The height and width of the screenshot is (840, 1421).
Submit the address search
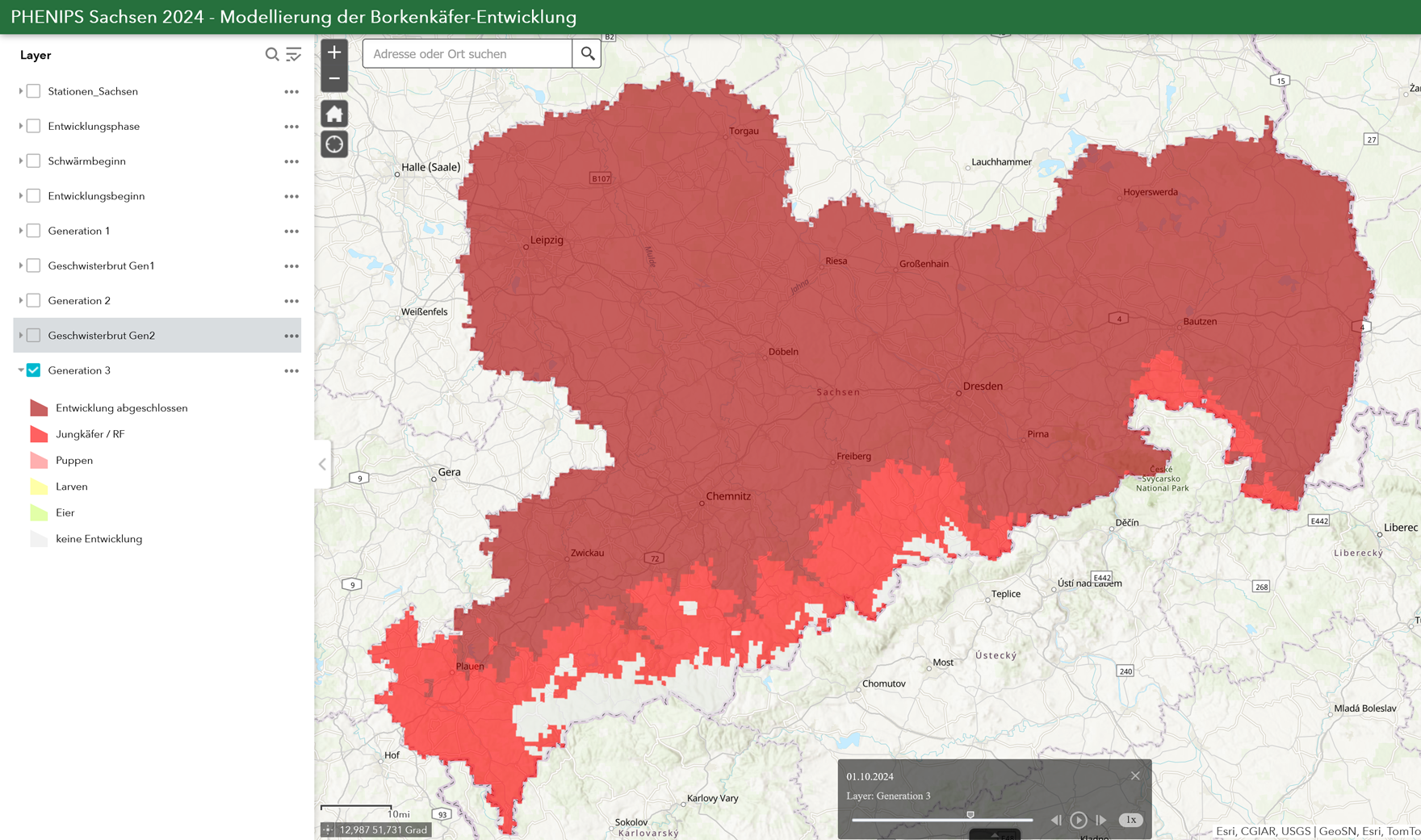click(x=587, y=53)
